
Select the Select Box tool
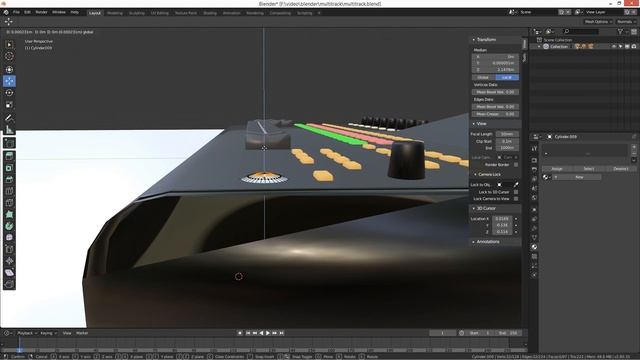click(x=9, y=44)
